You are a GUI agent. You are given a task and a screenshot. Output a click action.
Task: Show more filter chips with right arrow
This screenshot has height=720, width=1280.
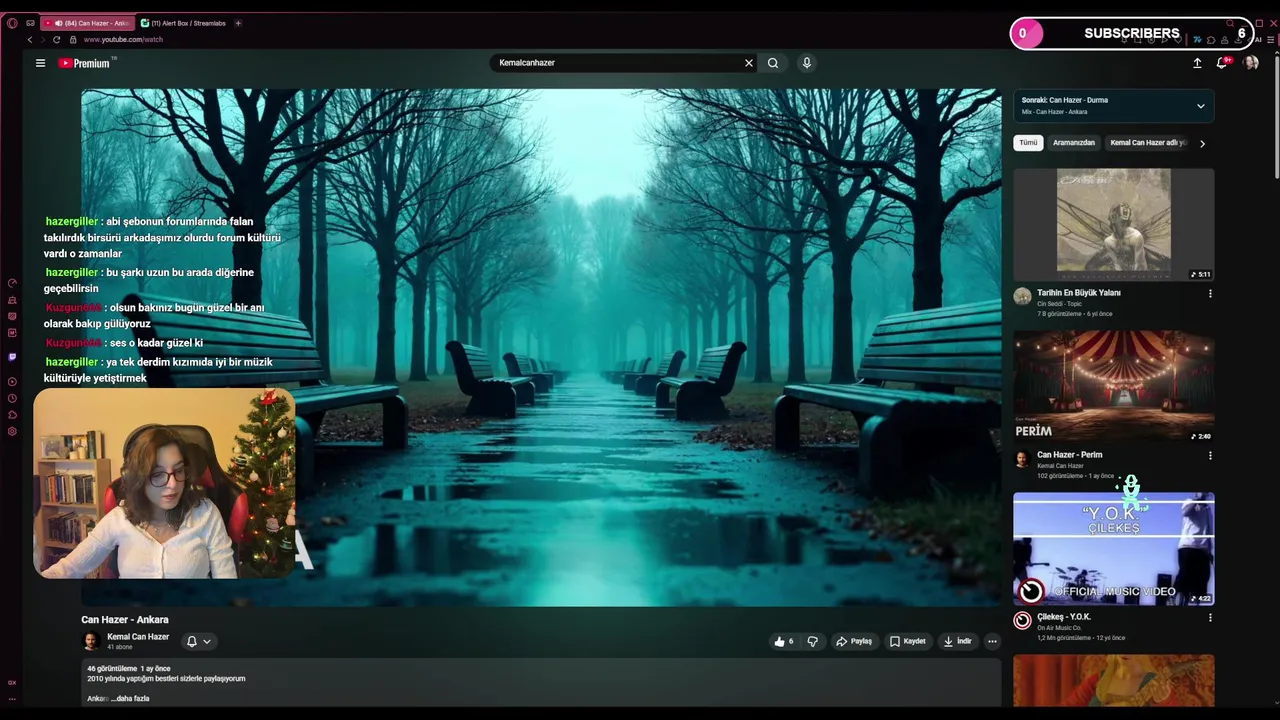(1202, 143)
